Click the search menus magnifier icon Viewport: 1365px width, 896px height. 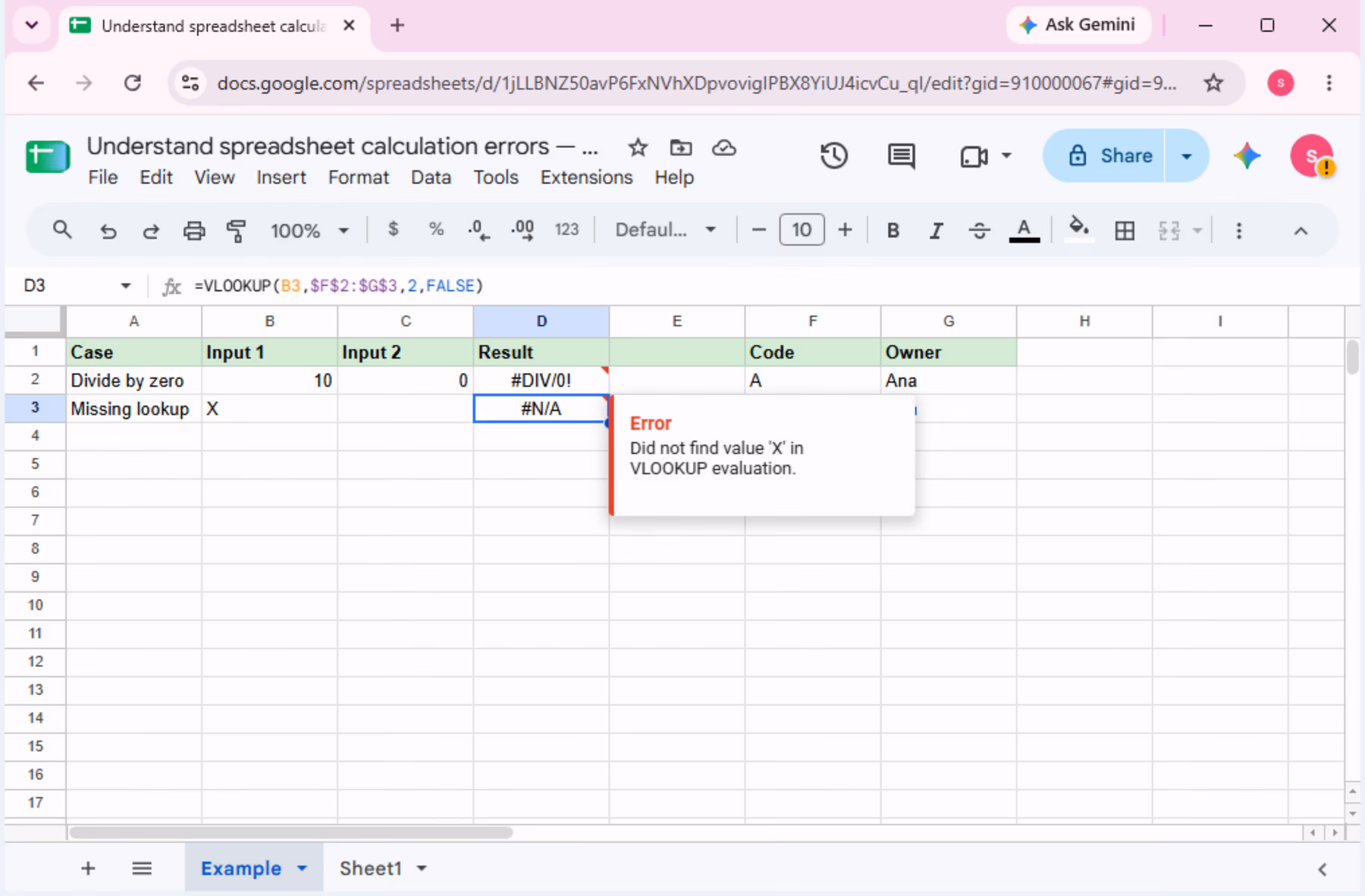(x=62, y=230)
